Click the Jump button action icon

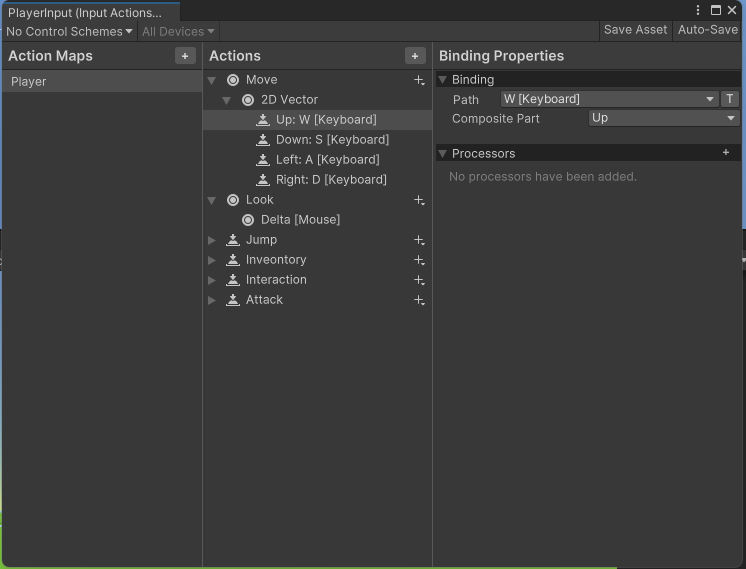(233, 240)
